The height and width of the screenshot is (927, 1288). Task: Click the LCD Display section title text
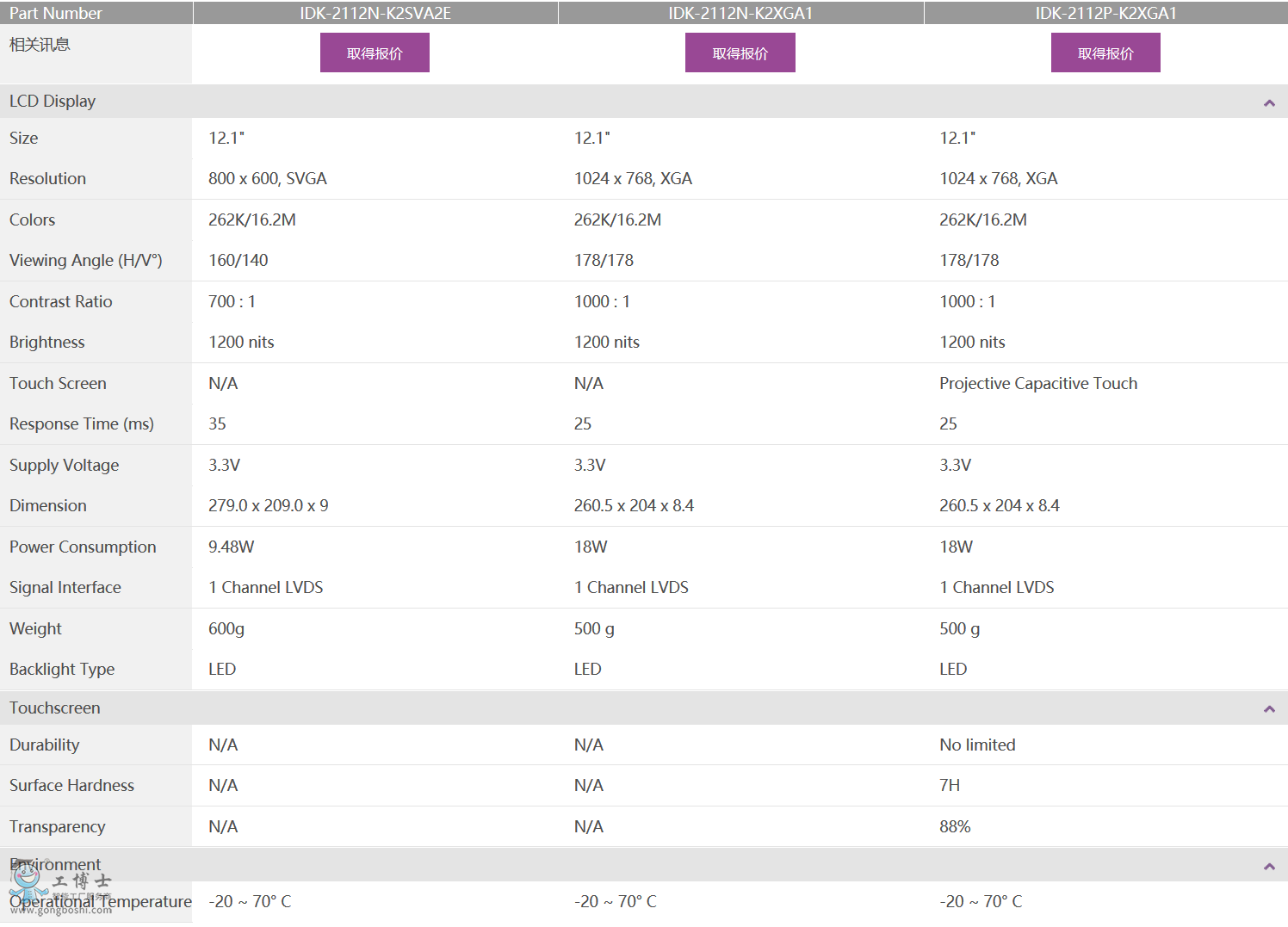(53, 102)
